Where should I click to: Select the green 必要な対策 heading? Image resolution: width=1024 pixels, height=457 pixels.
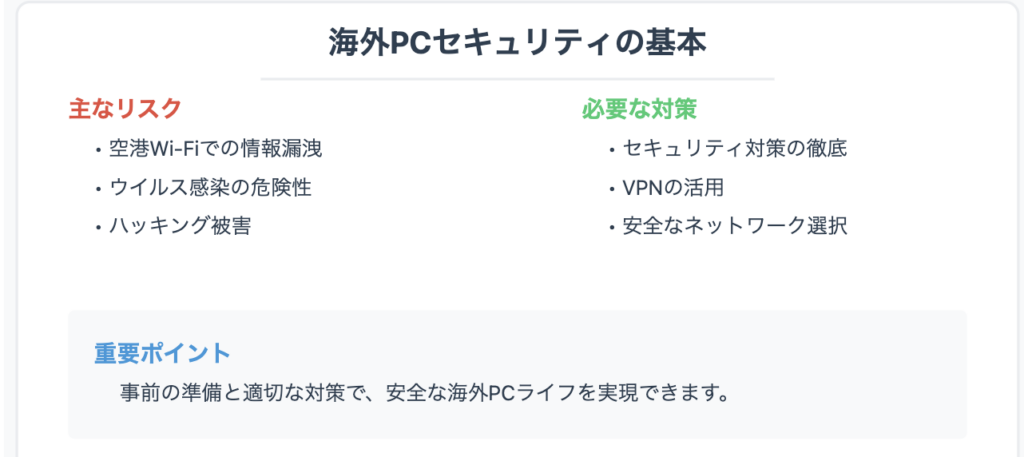(639, 109)
